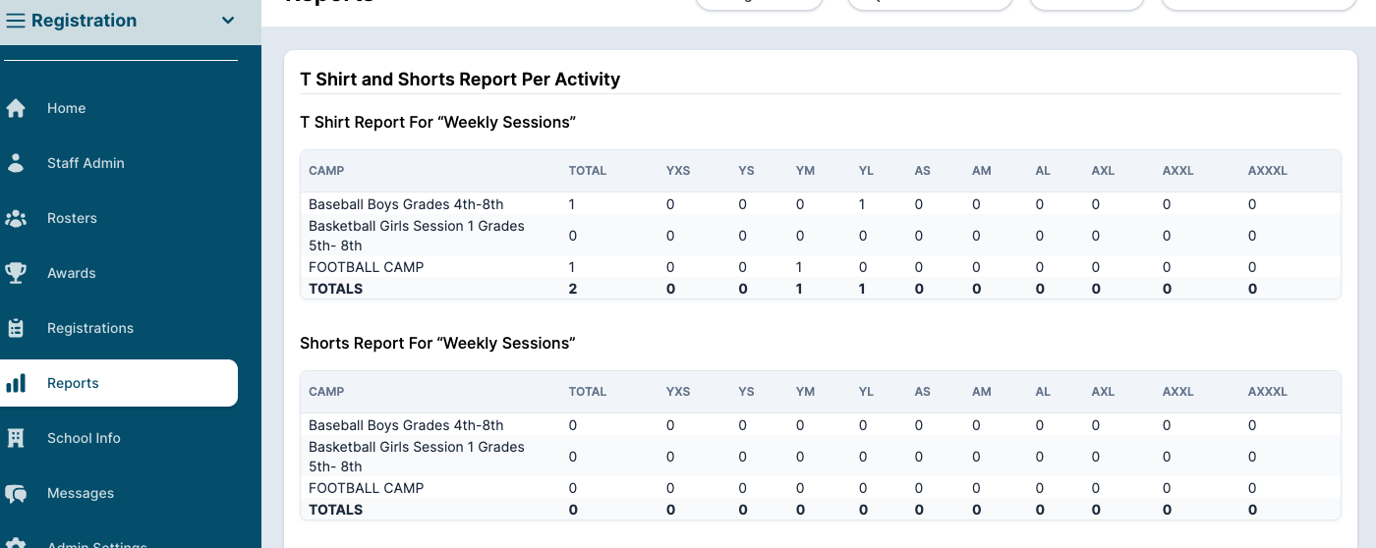
Task: Click Baseball Boys Grades 4th-8th in Shorts report
Action: (x=406, y=425)
